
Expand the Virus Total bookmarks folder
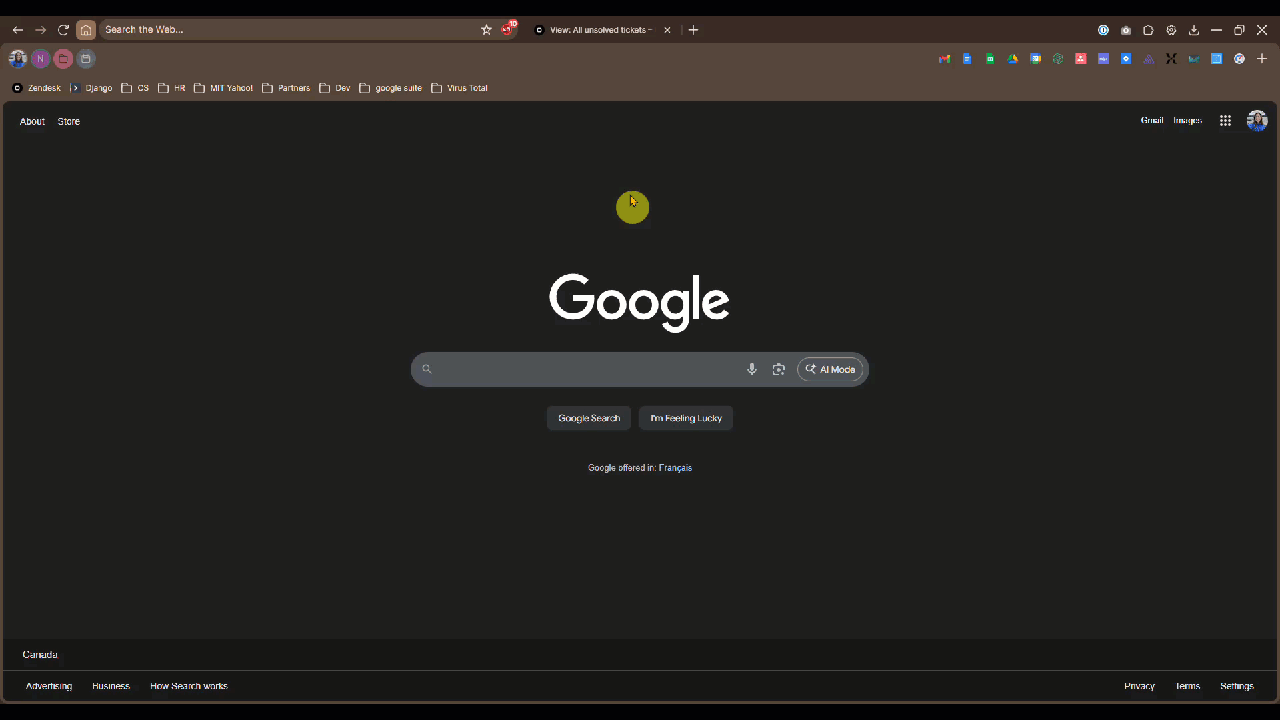point(460,88)
